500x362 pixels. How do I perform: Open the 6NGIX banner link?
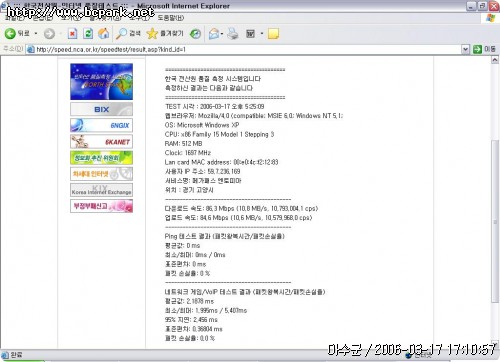coord(101,125)
